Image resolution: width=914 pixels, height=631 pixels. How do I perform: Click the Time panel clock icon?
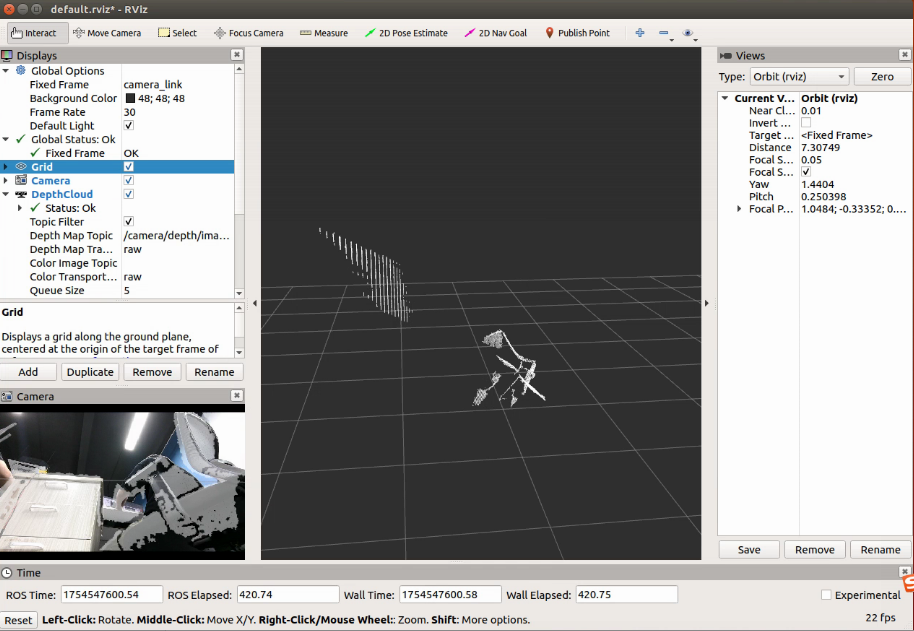coord(7,573)
